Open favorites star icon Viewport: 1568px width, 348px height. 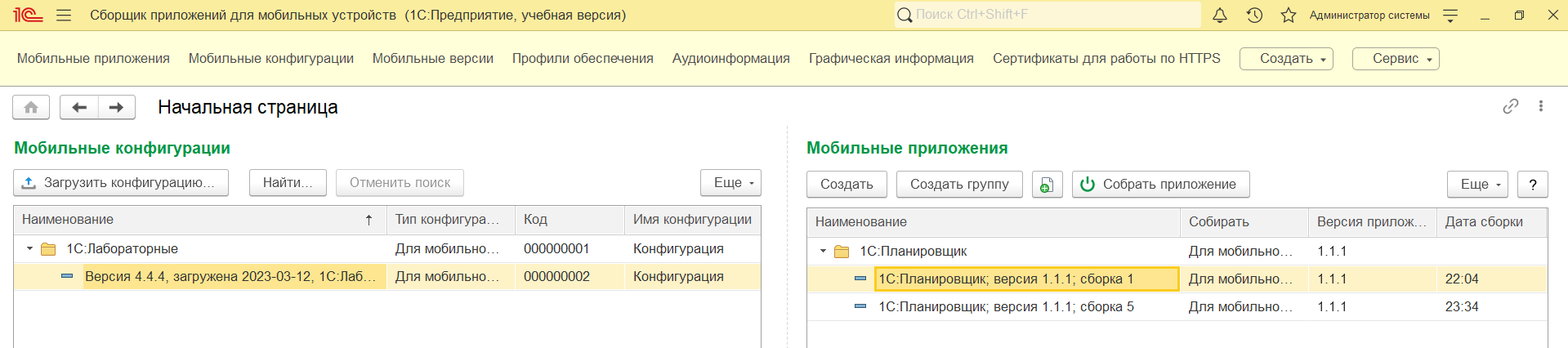click(x=1289, y=15)
